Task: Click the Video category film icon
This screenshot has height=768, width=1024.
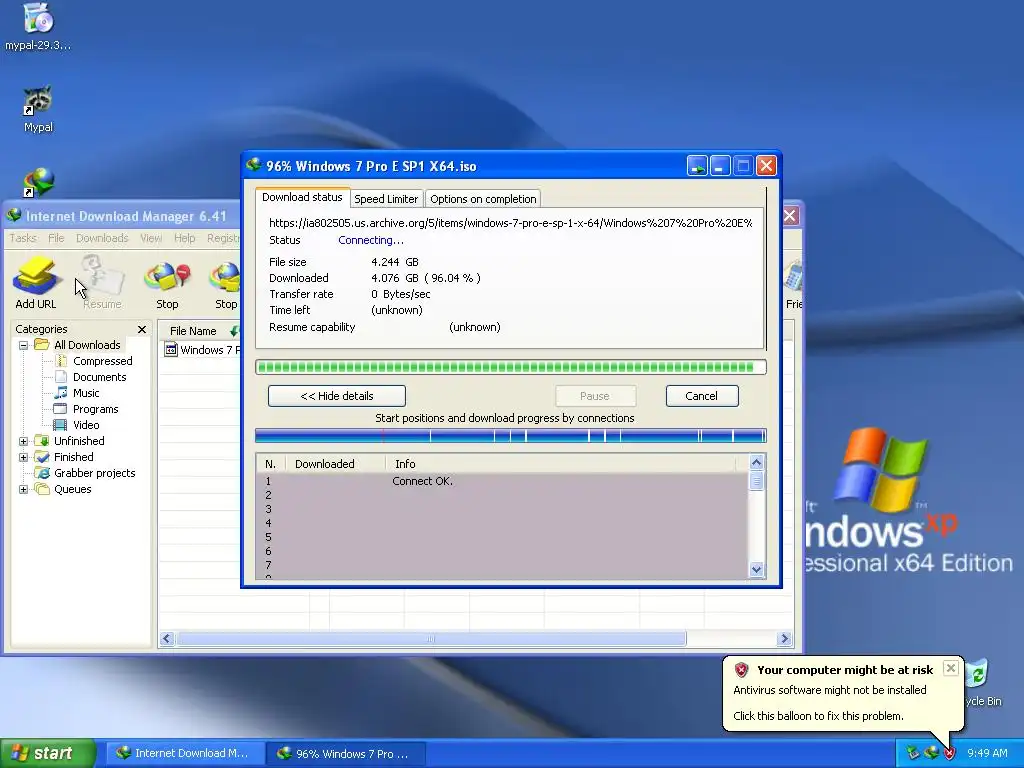Action: (61, 425)
